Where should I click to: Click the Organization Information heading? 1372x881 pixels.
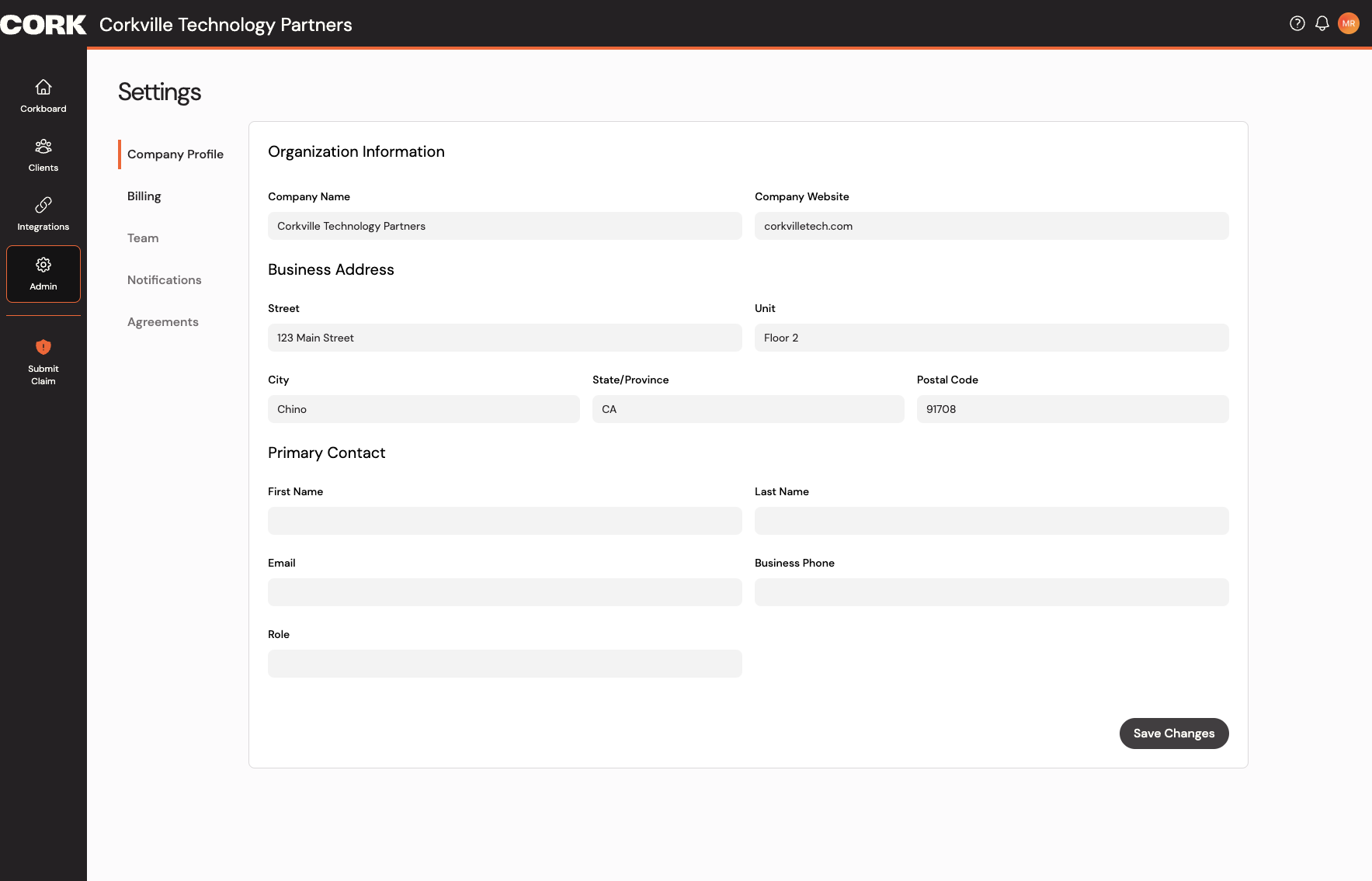(x=356, y=152)
